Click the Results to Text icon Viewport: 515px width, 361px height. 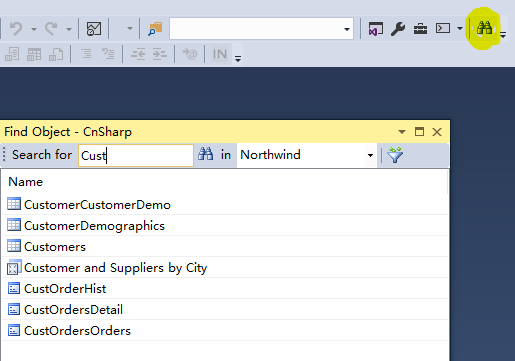coord(12,54)
